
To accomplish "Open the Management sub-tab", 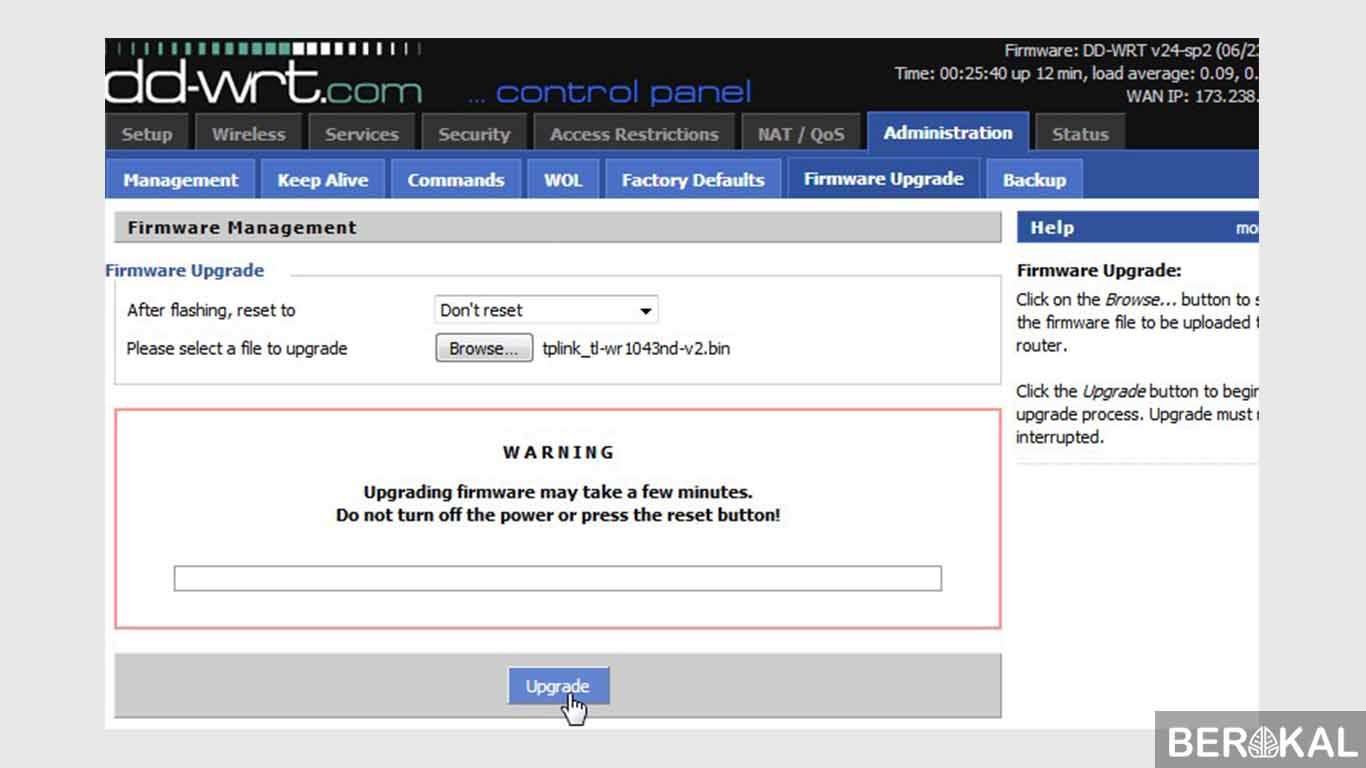I will (181, 180).
